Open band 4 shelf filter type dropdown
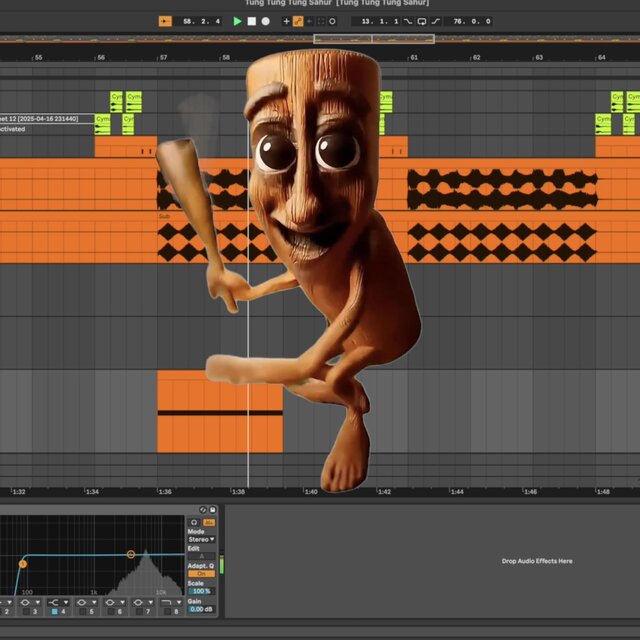Screen dimensions: 640x640 tap(58, 602)
